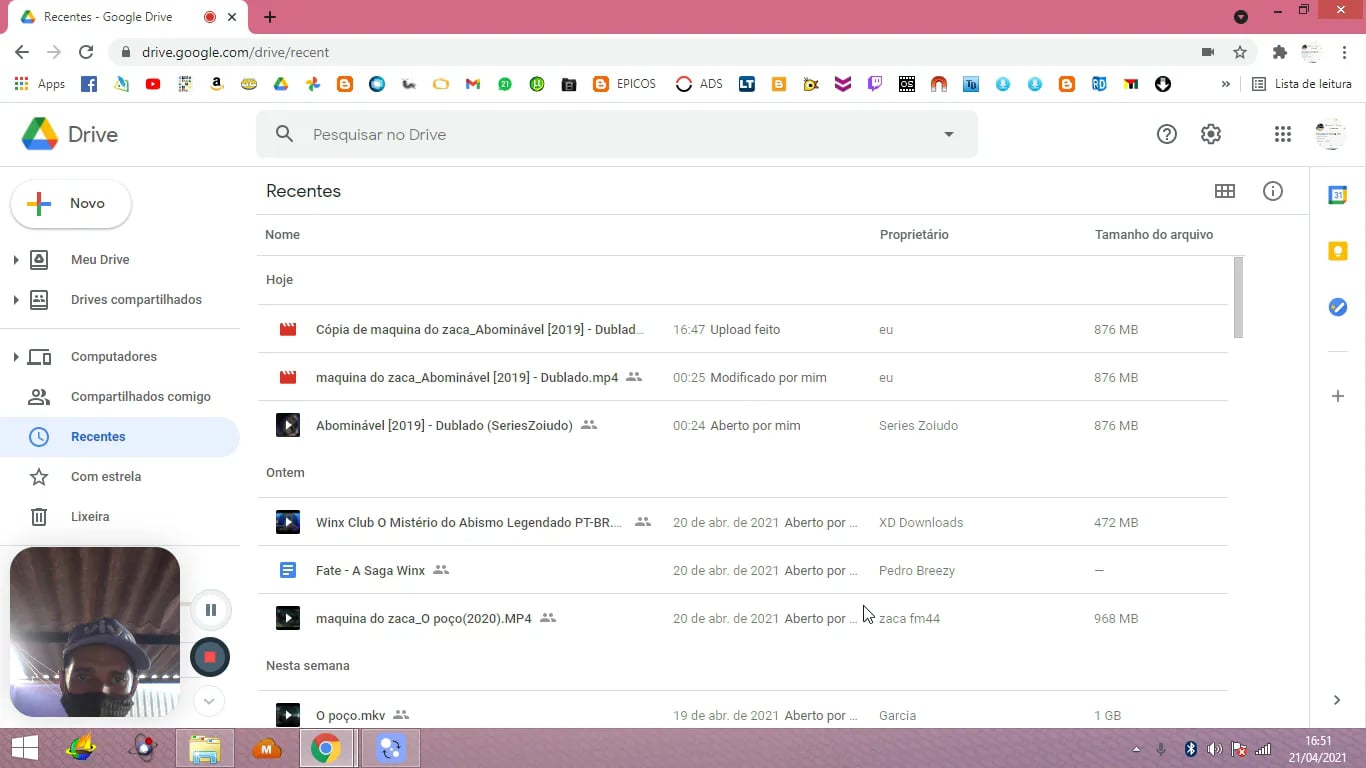Open Meu Drive in the sidebar
This screenshot has height=768, width=1366.
tap(100, 260)
